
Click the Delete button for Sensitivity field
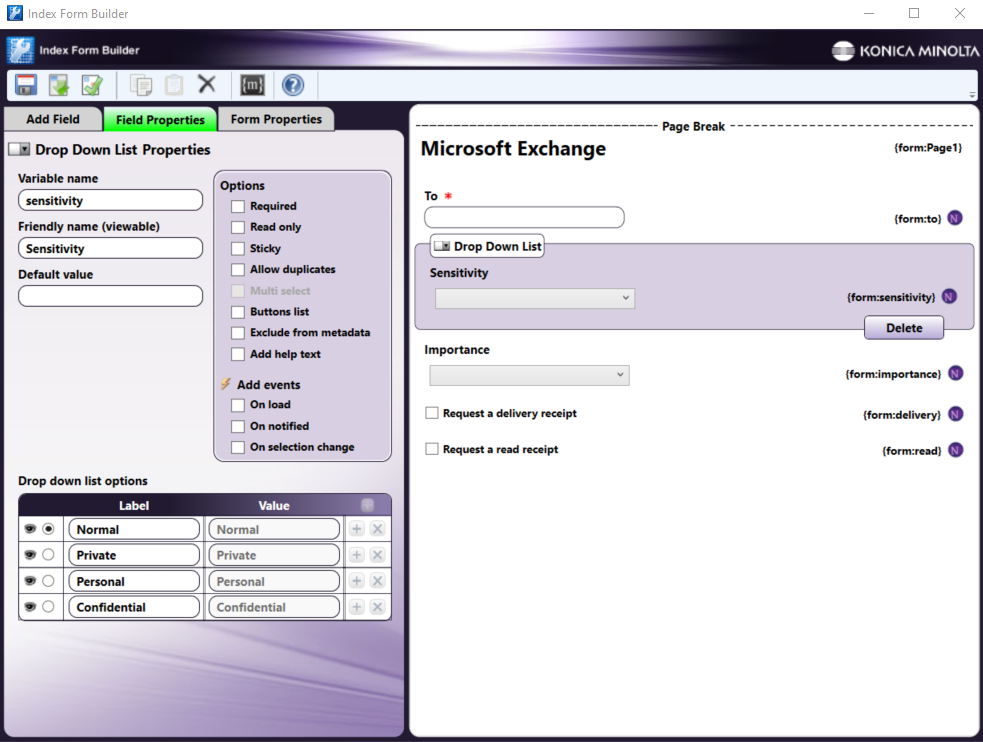coord(903,328)
